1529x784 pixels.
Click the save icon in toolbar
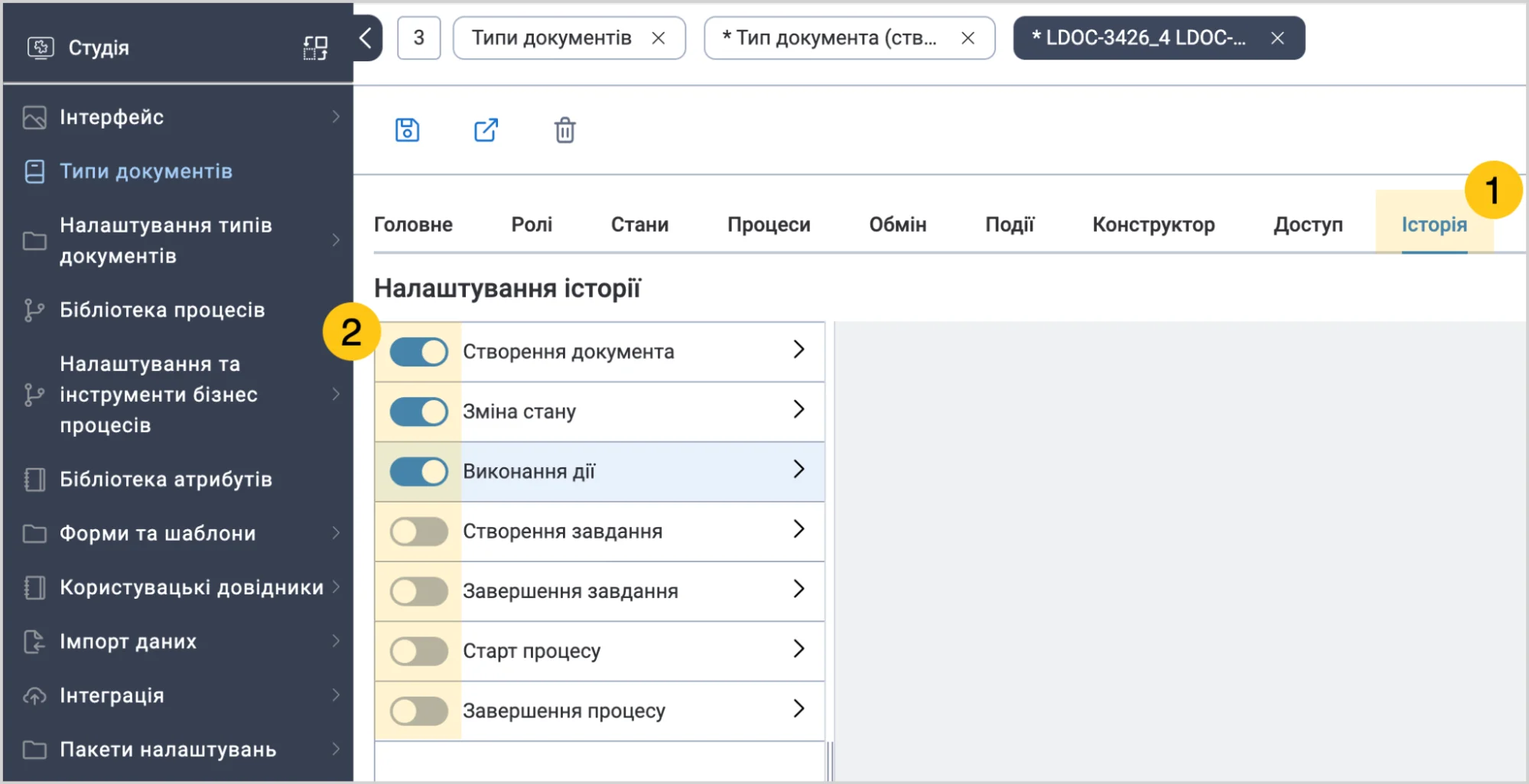tap(407, 130)
